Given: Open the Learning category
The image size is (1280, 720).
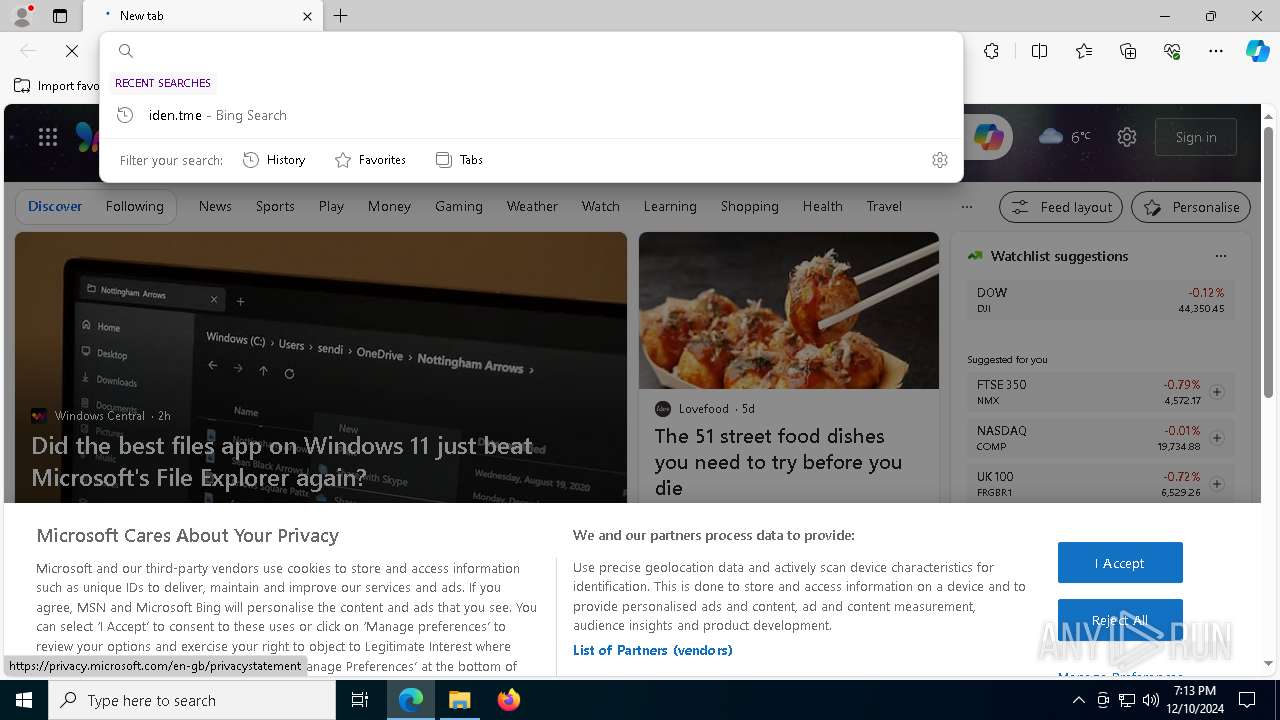Looking at the screenshot, I should click(x=670, y=206).
